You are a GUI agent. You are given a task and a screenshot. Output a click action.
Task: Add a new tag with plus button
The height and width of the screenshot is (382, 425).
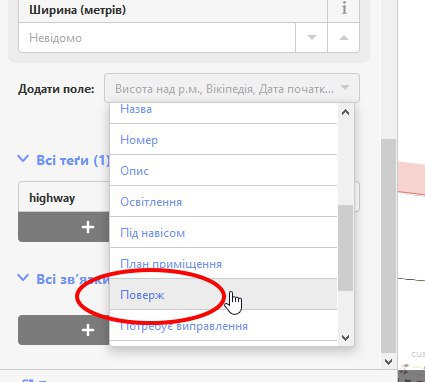[x=64, y=227]
